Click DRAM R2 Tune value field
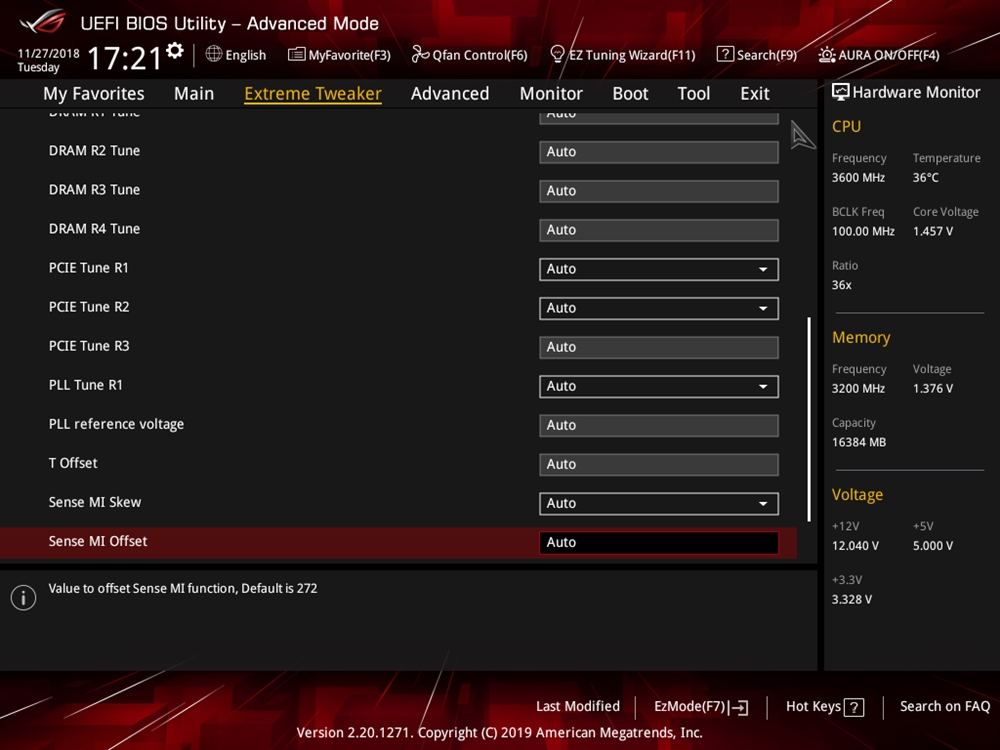Screen dimensions: 1000x750 [659, 152]
